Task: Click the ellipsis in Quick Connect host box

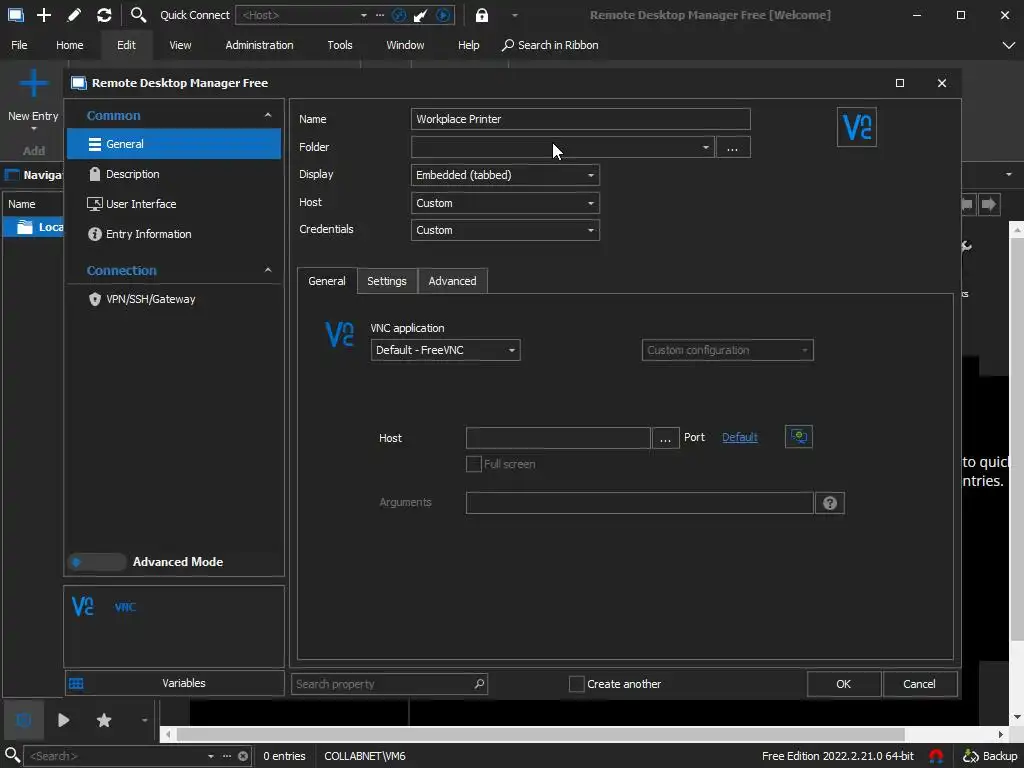Action: tap(379, 15)
